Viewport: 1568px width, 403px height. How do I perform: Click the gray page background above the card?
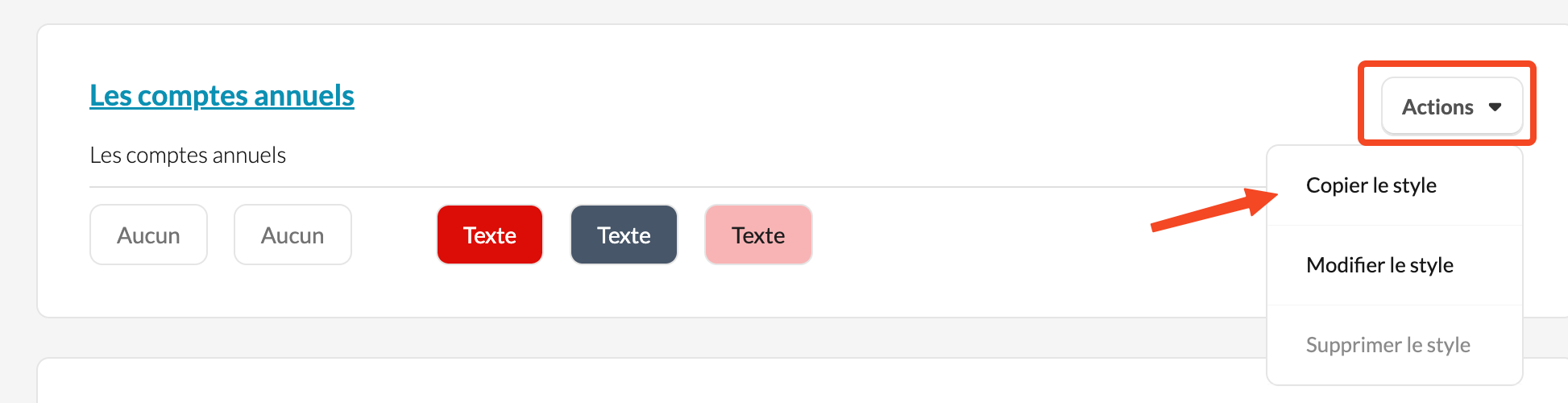click(x=645, y=11)
